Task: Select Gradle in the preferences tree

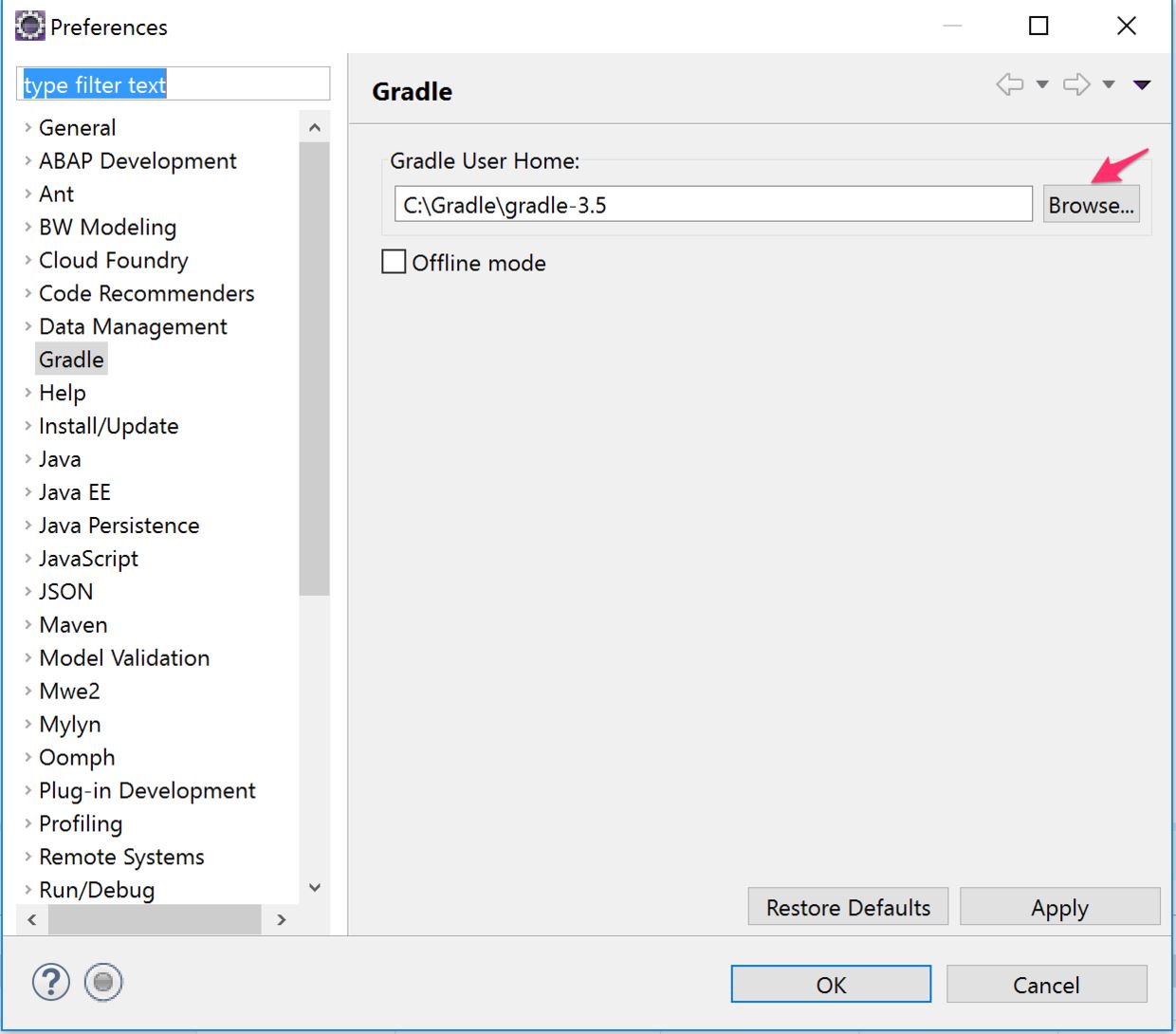Action: point(71,360)
